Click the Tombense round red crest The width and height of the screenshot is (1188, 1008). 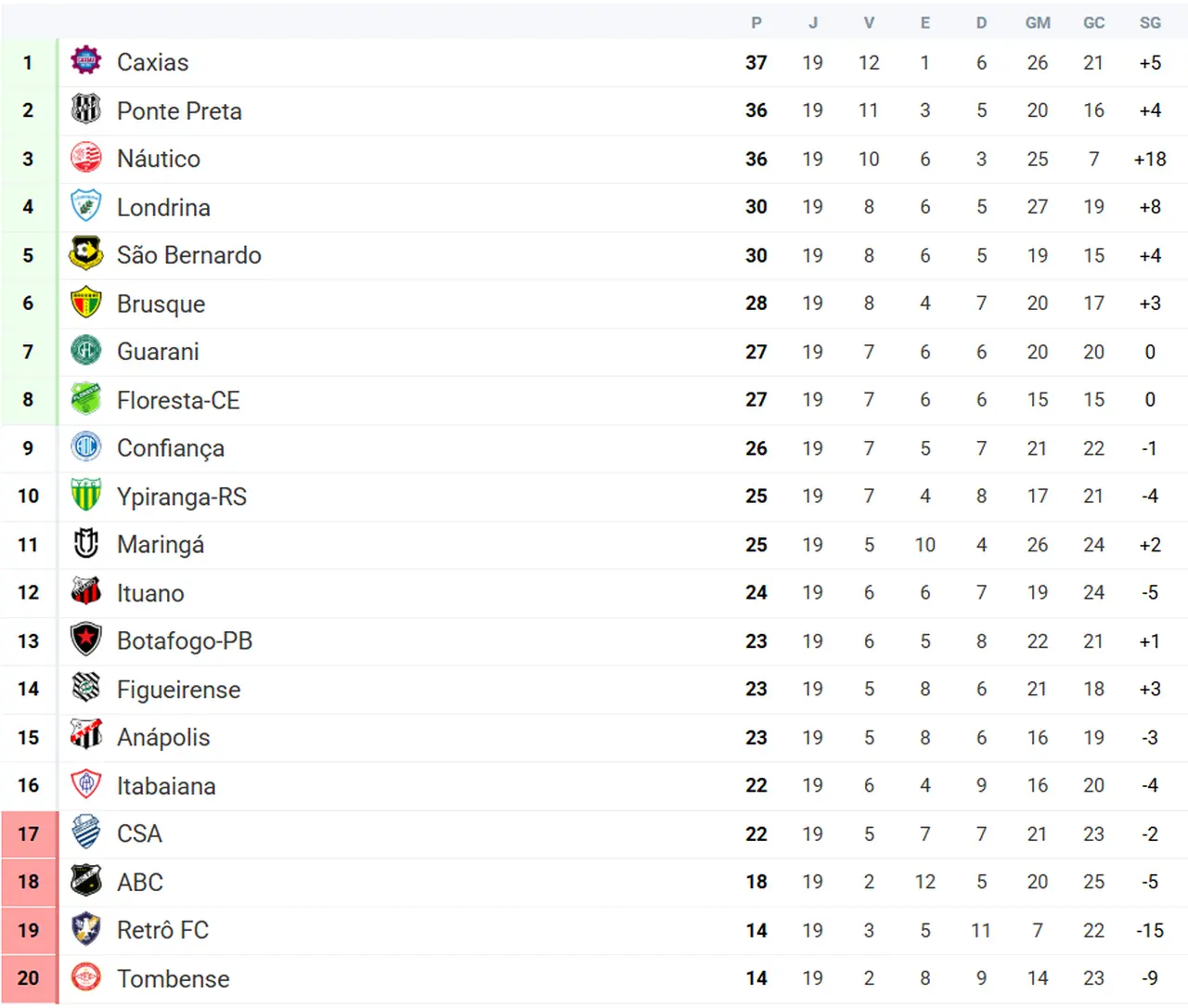86,977
